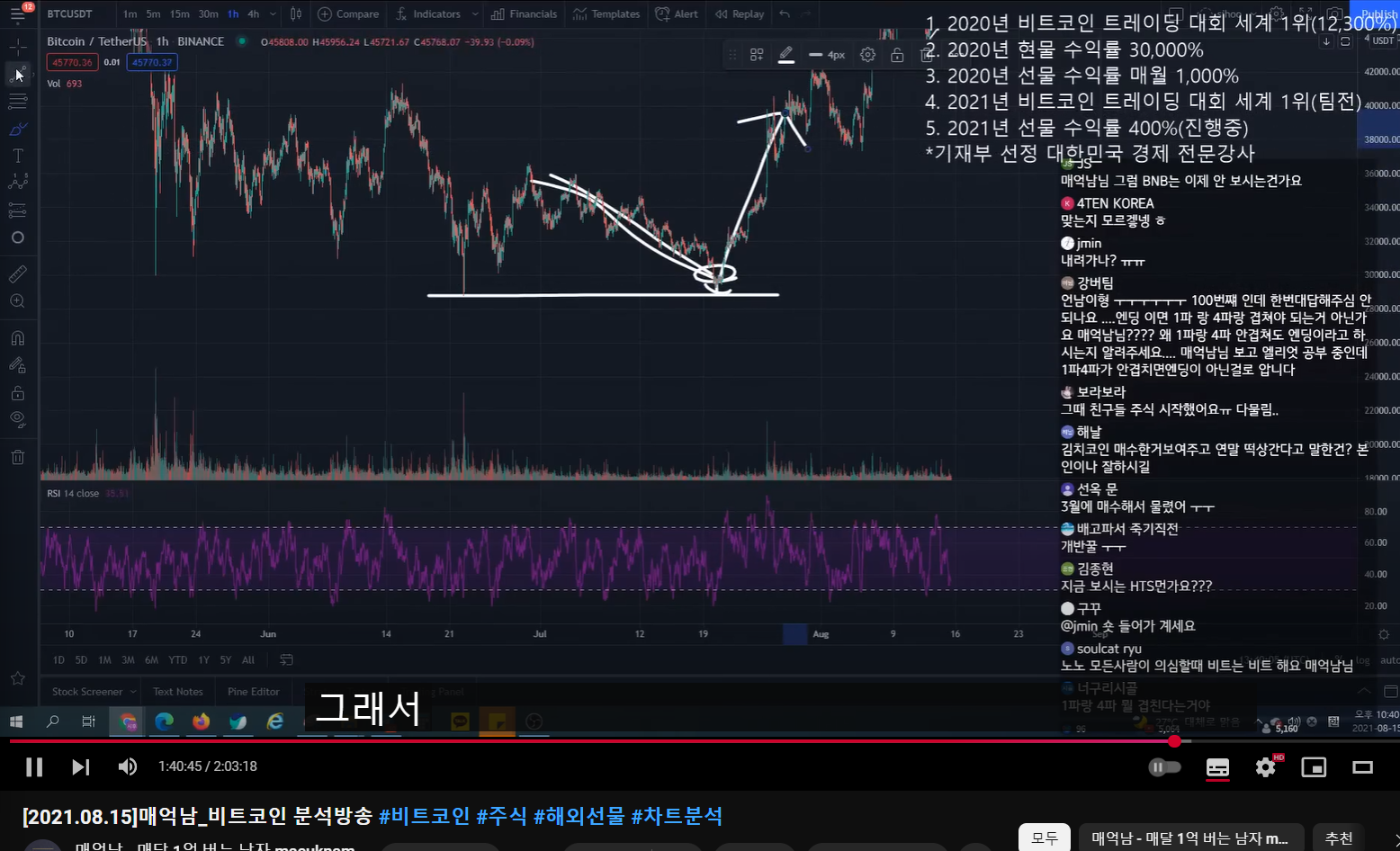1400x851 pixels.
Task: Open the prediction and measurement tools
Action: pyautogui.click(x=17, y=211)
